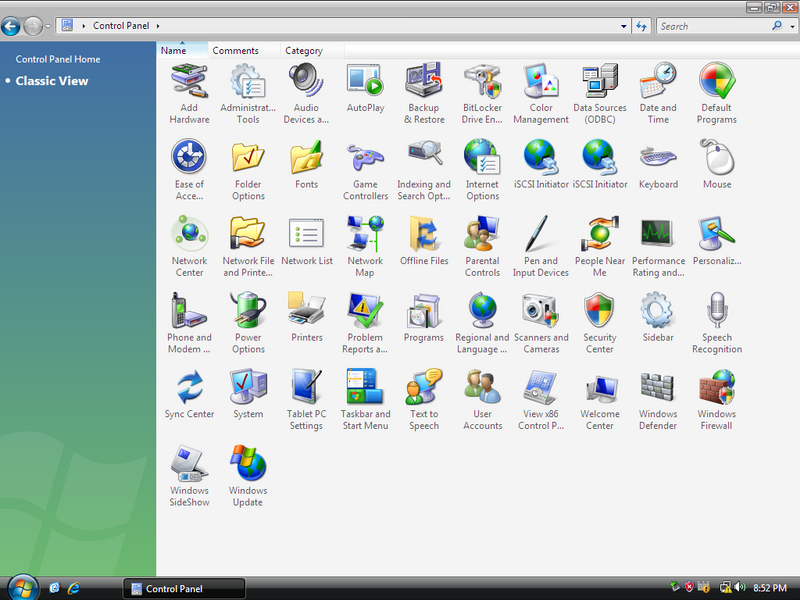Open Speech Recognition options
Image resolution: width=800 pixels, height=600 pixels.
click(x=716, y=311)
